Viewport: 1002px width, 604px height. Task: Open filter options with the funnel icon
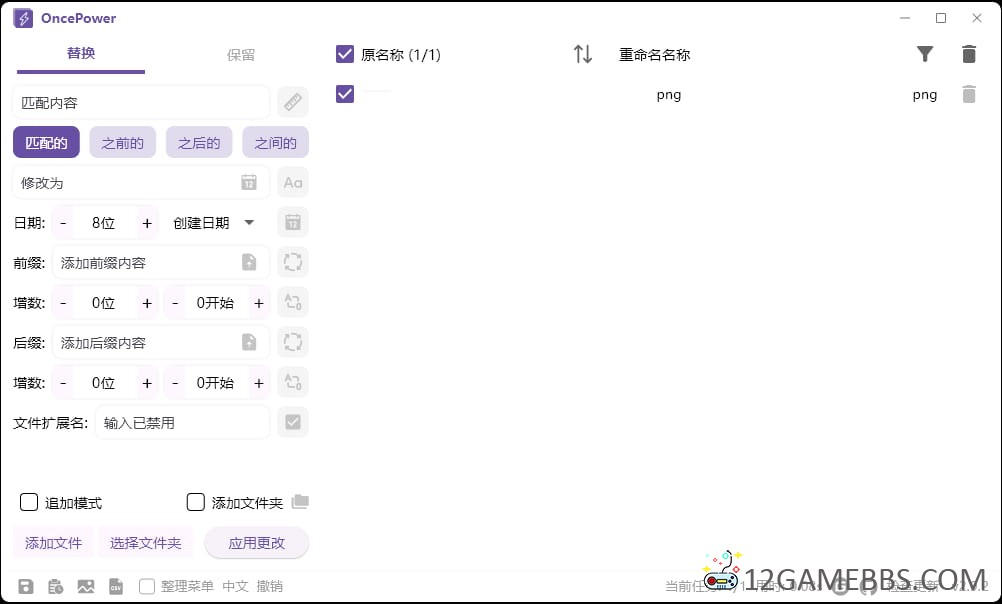point(925,54)
